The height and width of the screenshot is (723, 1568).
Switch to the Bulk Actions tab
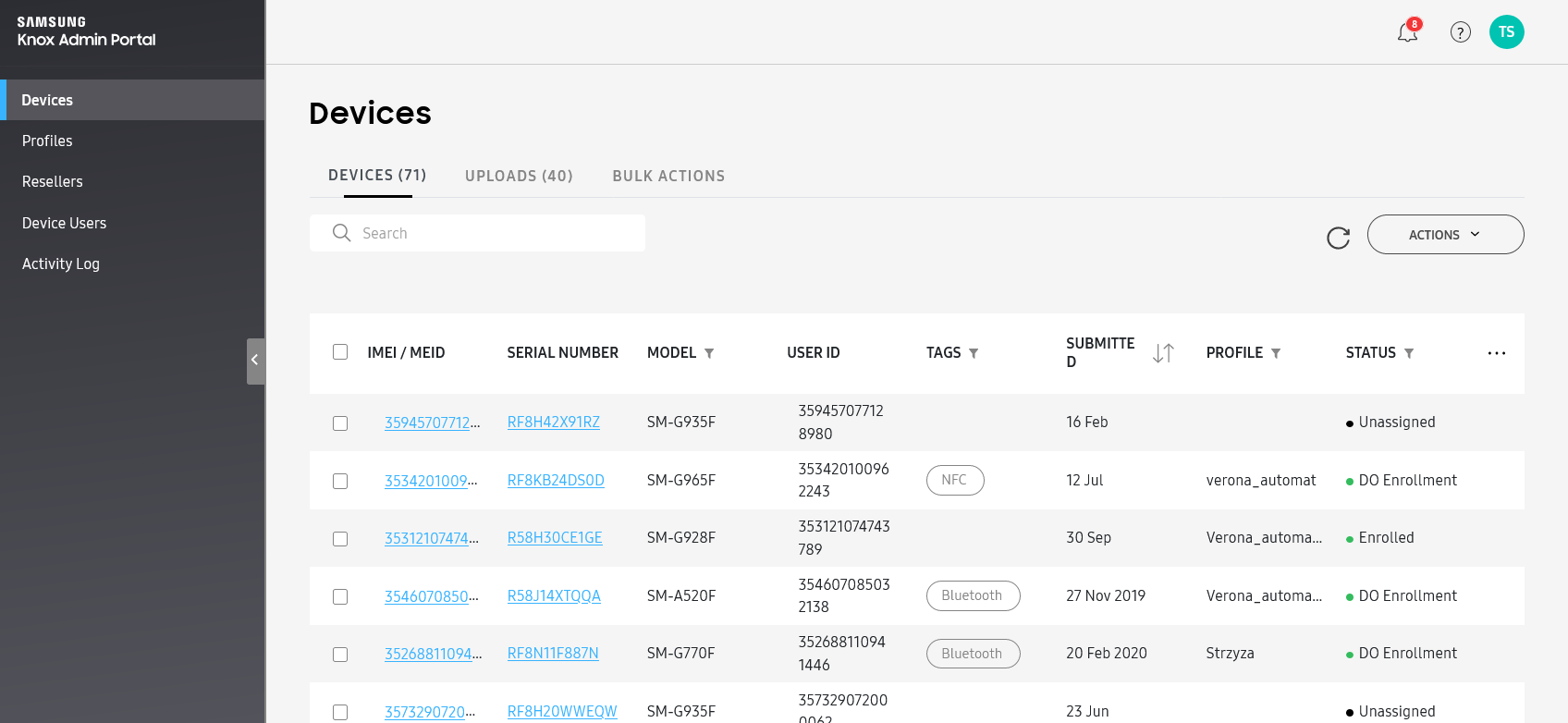click(668, 176)
